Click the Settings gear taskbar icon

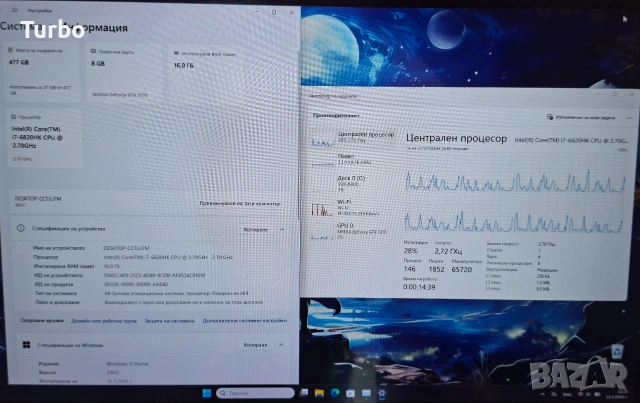[x=382, y=393]
